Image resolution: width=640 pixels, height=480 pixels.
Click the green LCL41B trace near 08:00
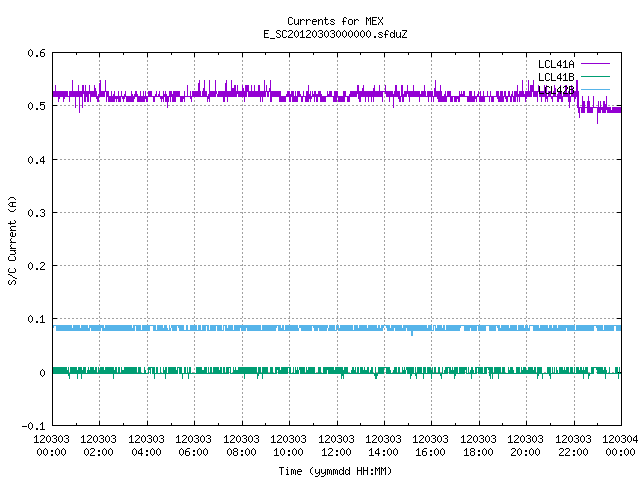[242, 371]
